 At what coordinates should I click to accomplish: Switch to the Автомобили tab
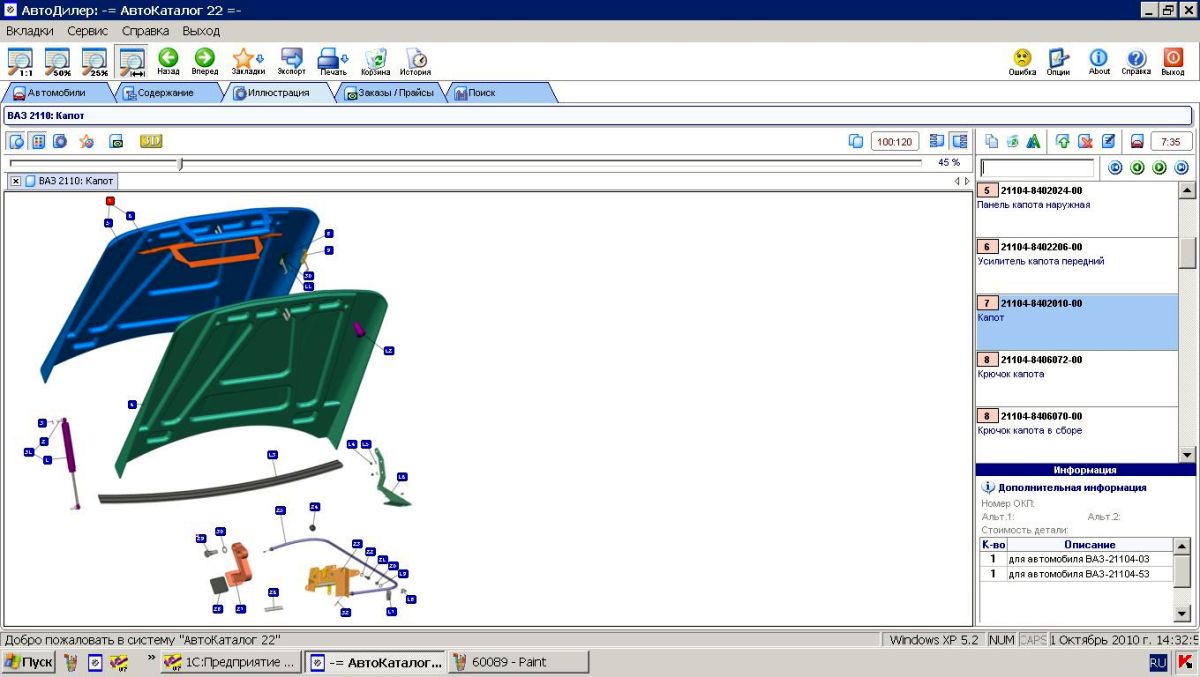pyautogui.click(x=56, y=93)
